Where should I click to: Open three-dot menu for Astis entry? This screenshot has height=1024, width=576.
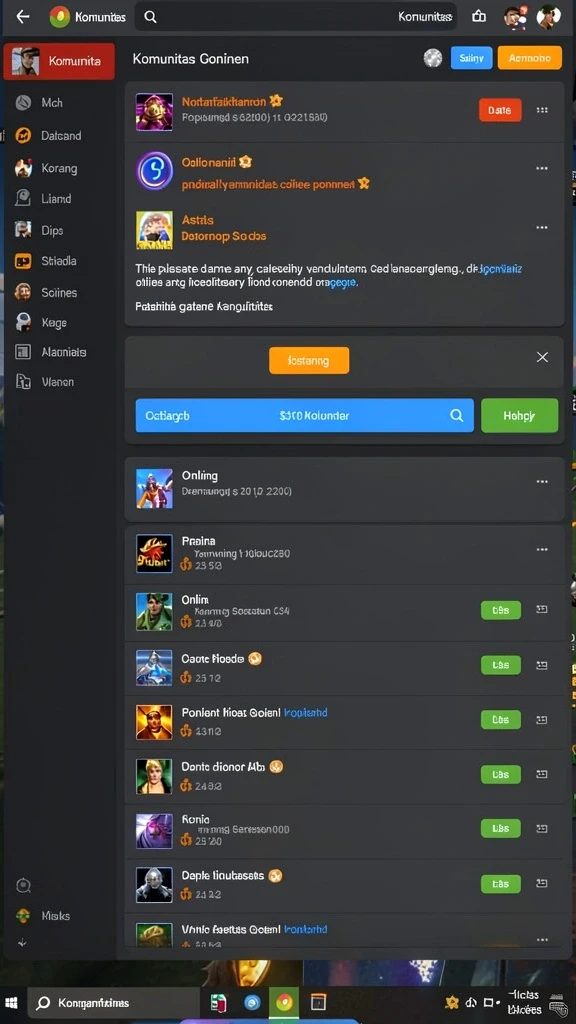click(541, 228)
